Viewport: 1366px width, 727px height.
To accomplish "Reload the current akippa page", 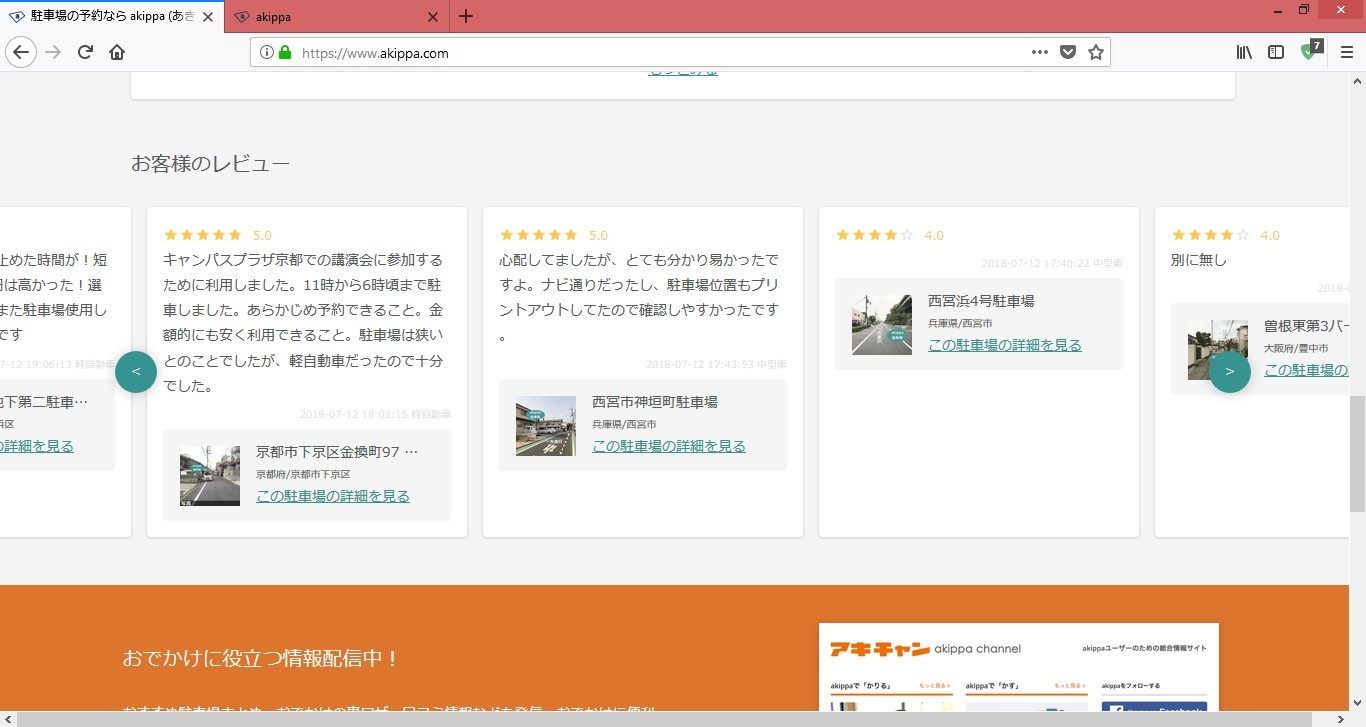I will pyautogui.click(x=85, y=52).
